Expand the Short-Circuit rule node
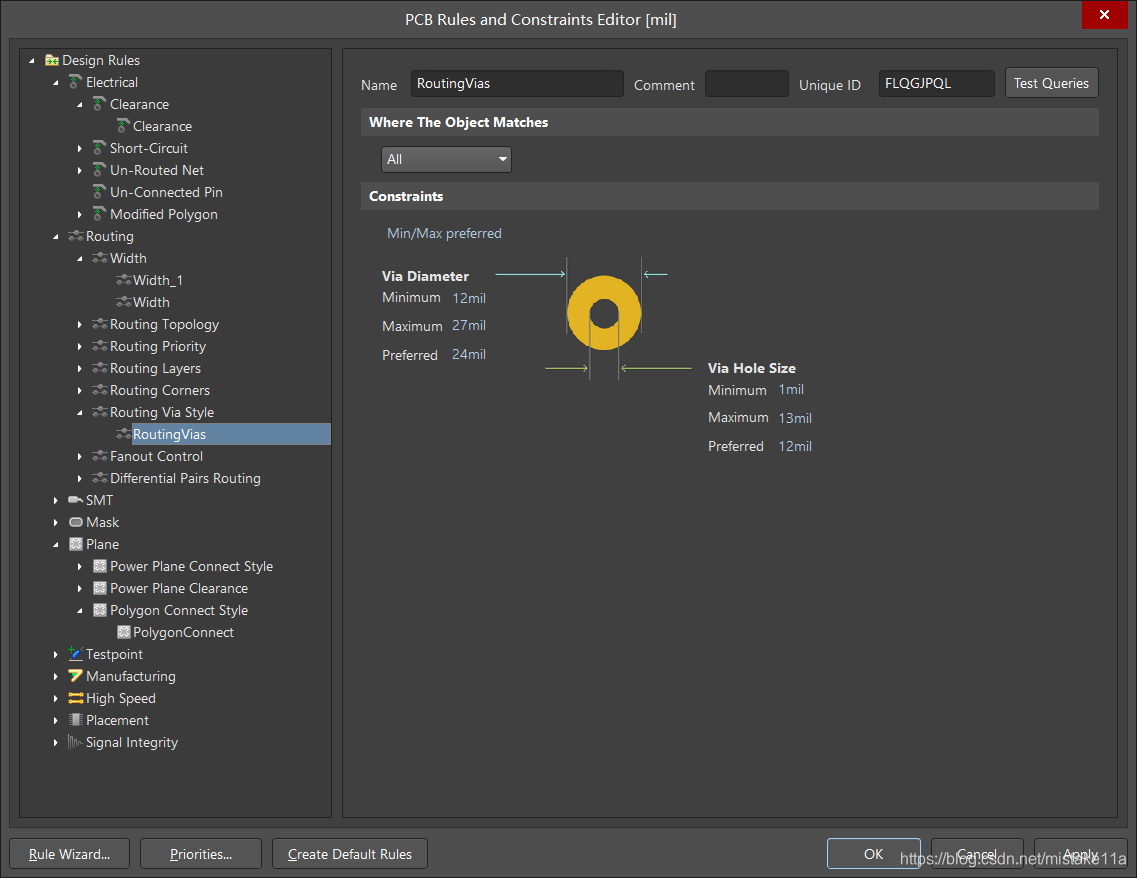The height and width of the screenshot is (878, 1137). (81, 149)
